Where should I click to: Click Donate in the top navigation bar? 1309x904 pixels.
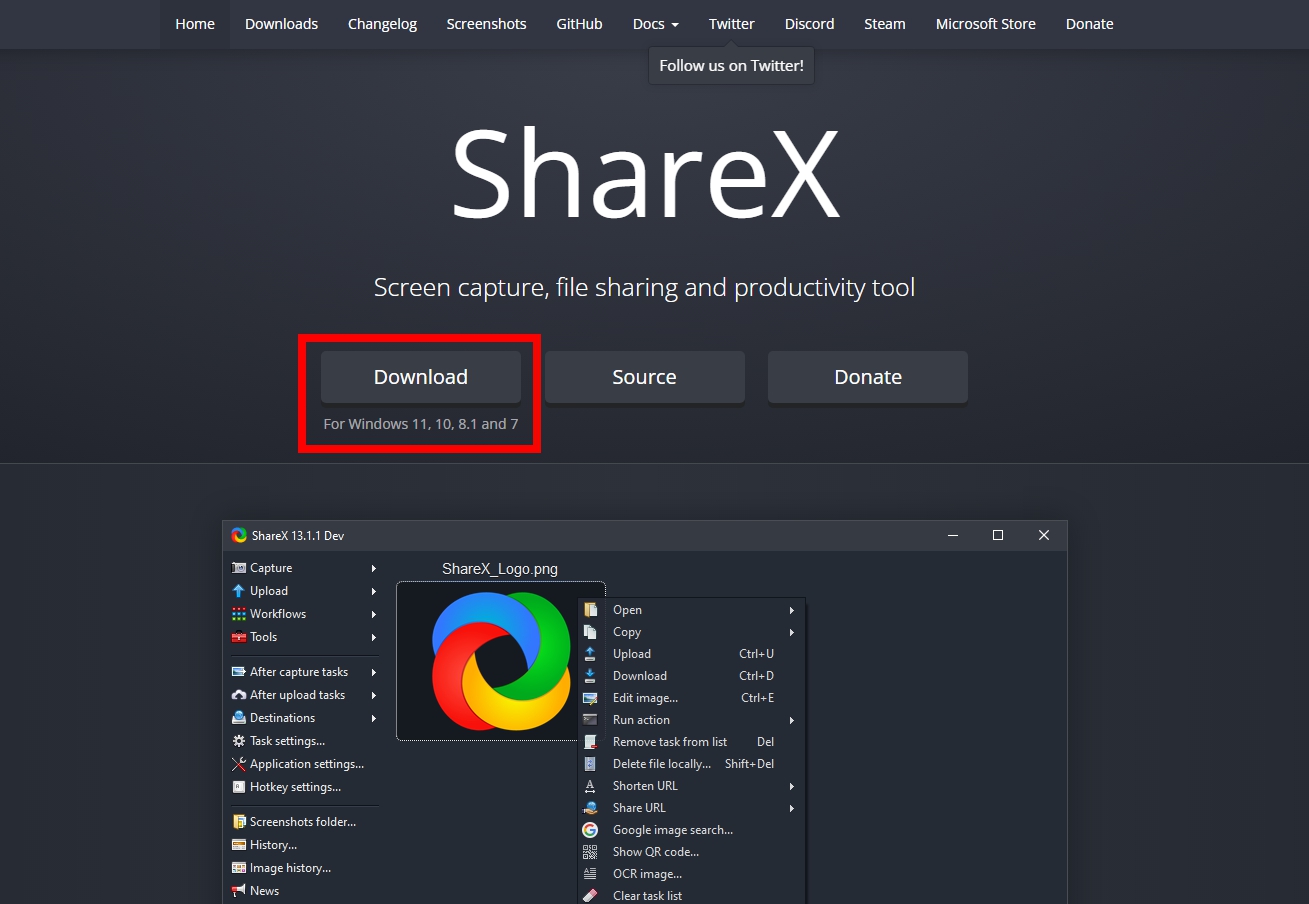(1090, 24)
